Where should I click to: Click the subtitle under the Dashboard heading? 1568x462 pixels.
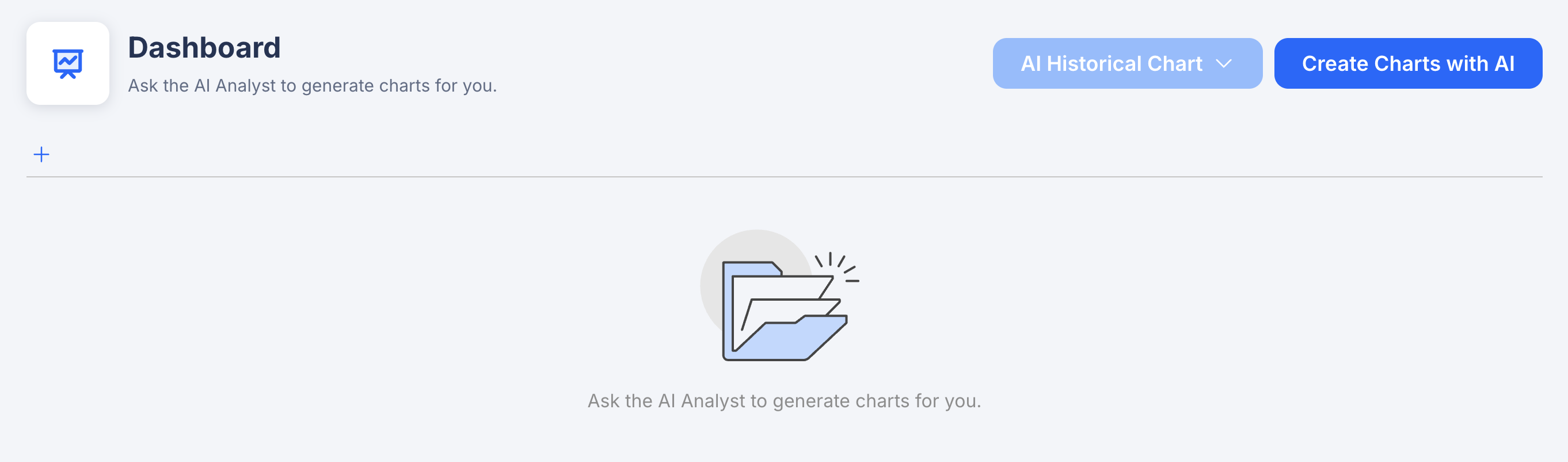pos(311,86)
